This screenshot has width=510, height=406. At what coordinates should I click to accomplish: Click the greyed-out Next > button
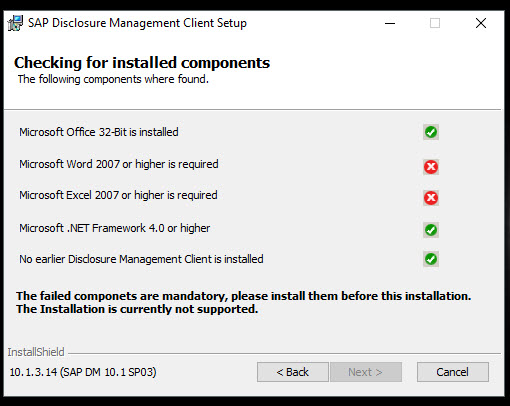tap(366, 372)
